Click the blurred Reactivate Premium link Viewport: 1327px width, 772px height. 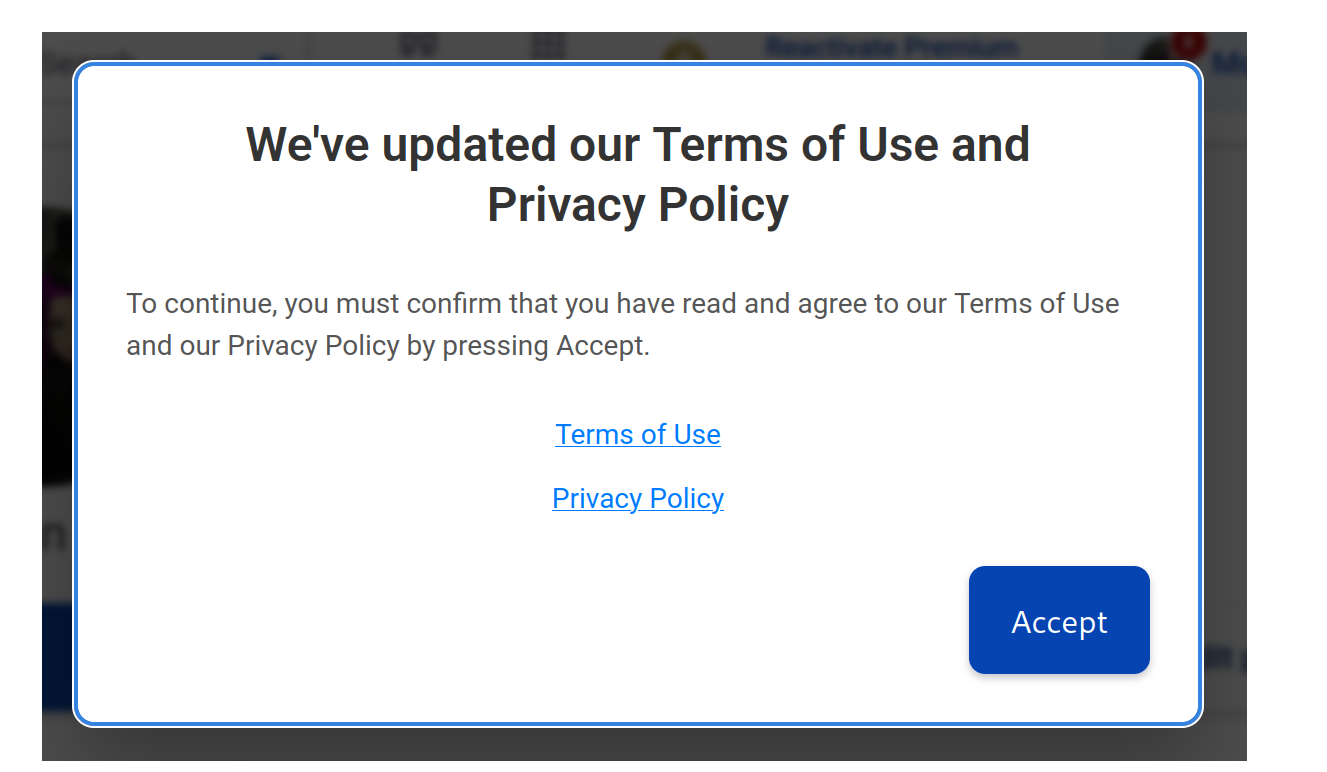coord(891,46)
